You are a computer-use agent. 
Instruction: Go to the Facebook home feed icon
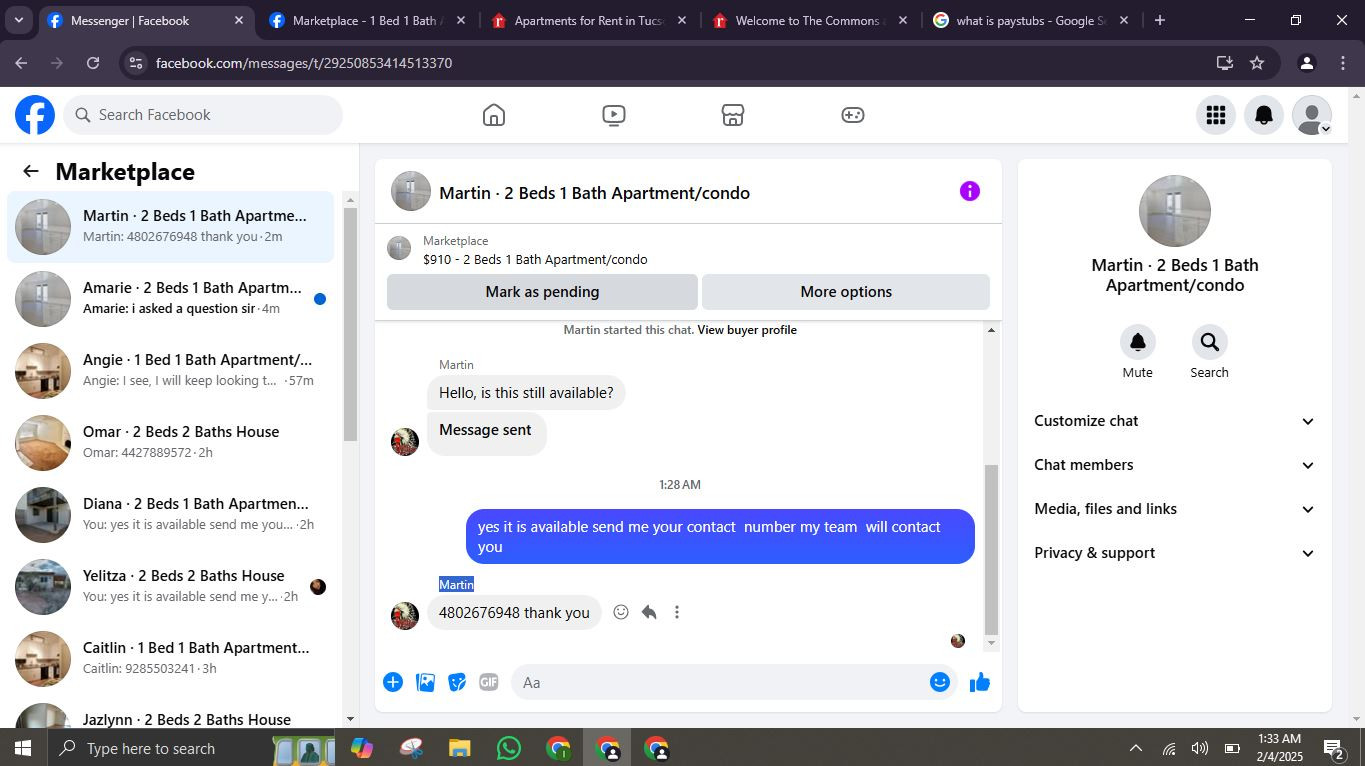click(494, 115)
